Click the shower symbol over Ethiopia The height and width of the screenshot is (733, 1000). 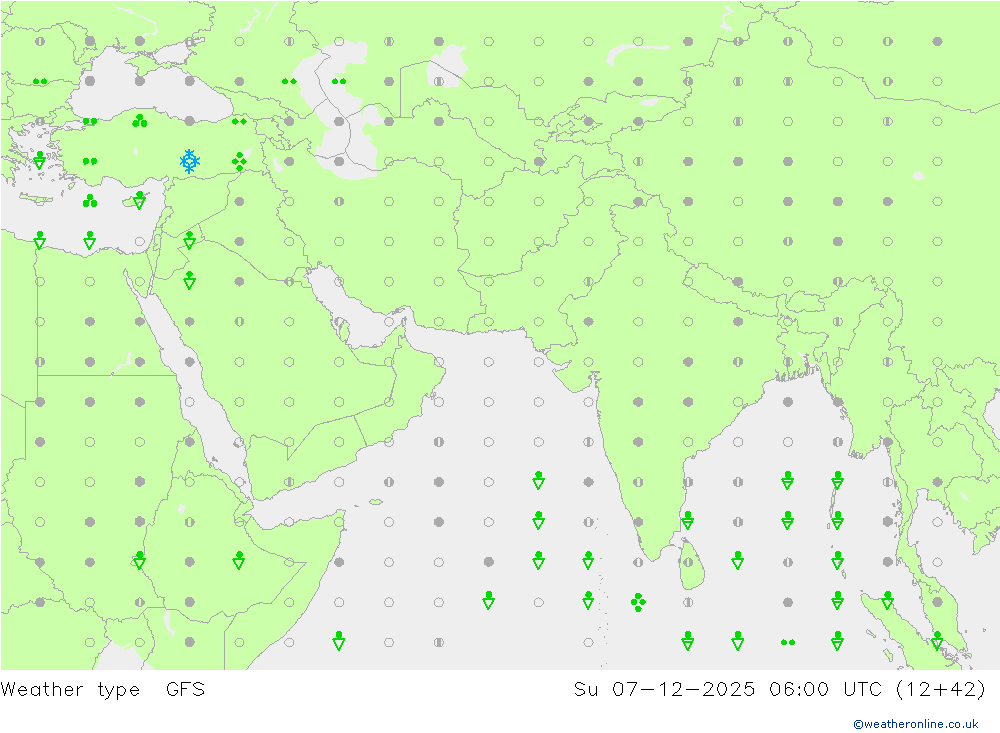click(239, 561)
